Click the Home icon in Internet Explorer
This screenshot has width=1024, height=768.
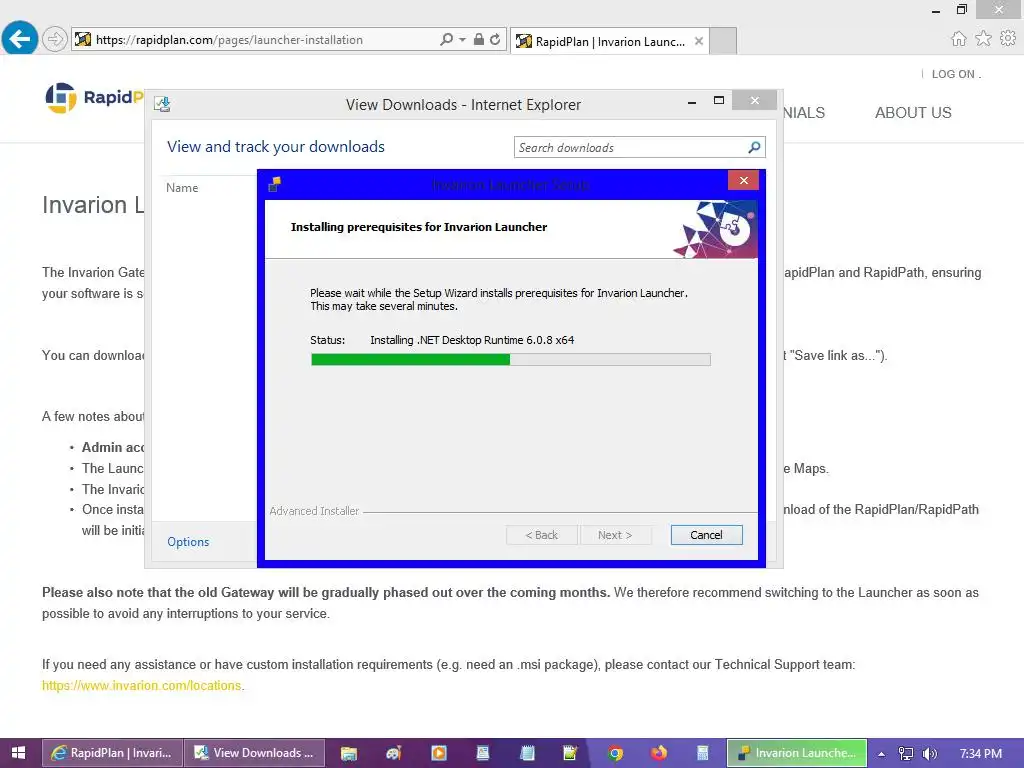pos(958,39)
